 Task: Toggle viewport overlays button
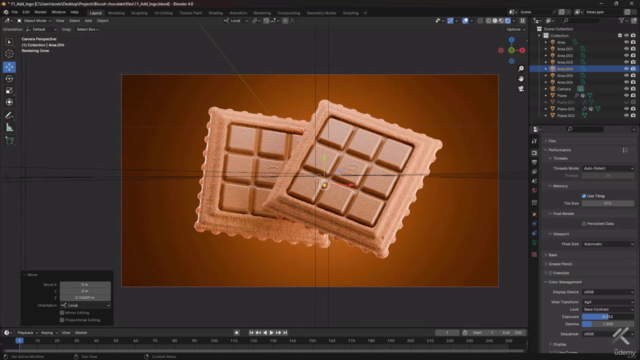click(x=465, y=21)
